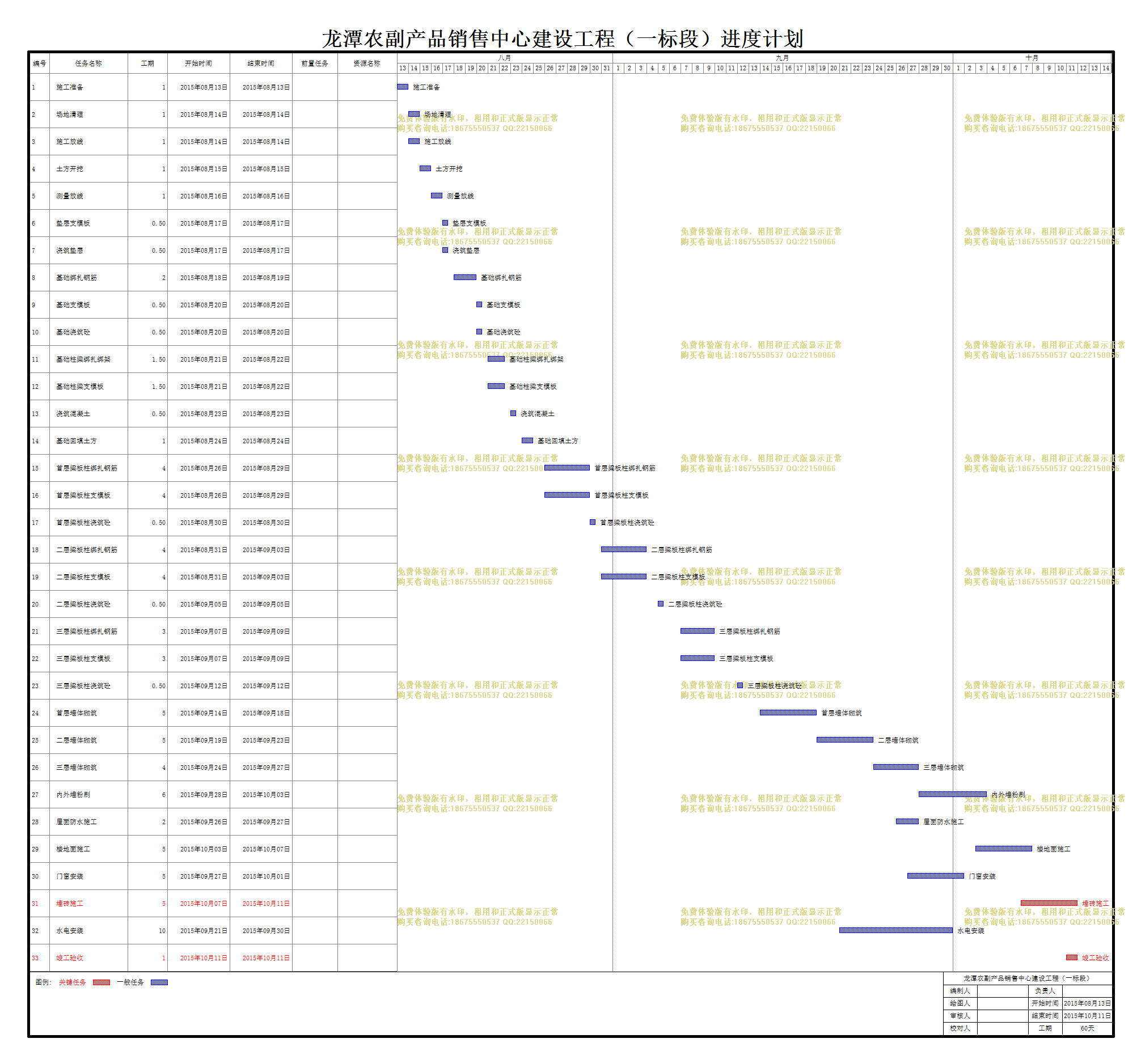
Task: Select the red 竣工验收 Gantt bar
Action: pos(1072,957)
